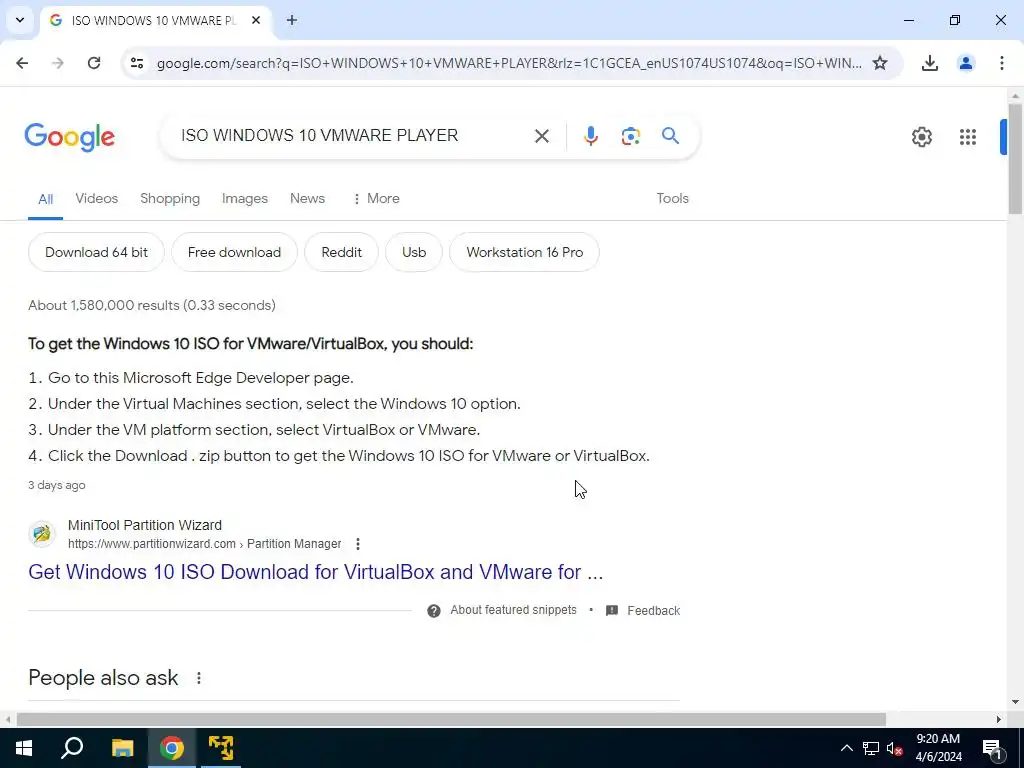Open a new tab with the plus button

tap(292, 20)
